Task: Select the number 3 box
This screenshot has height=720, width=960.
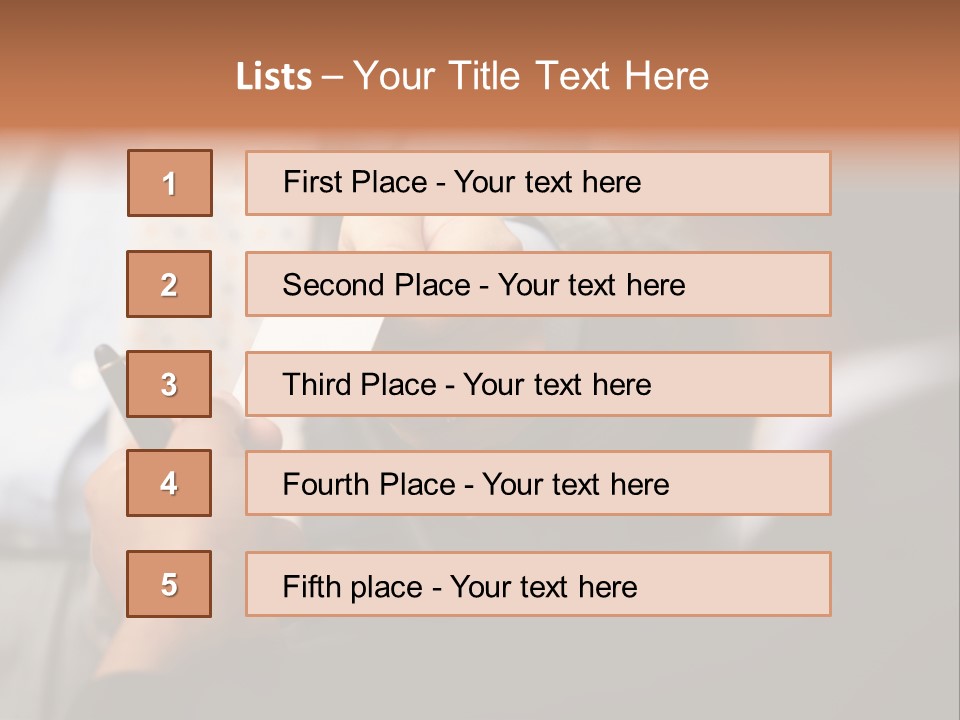Action: tap(169, 384)
